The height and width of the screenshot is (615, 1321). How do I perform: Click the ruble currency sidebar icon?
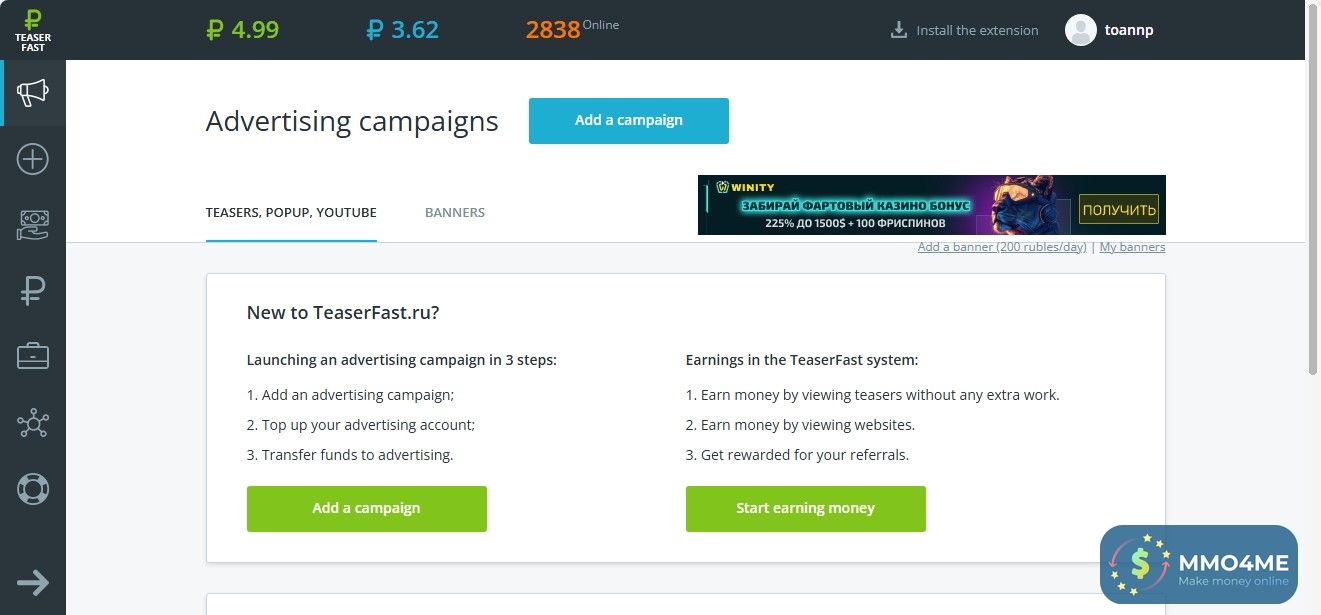[x=33, y=291]
